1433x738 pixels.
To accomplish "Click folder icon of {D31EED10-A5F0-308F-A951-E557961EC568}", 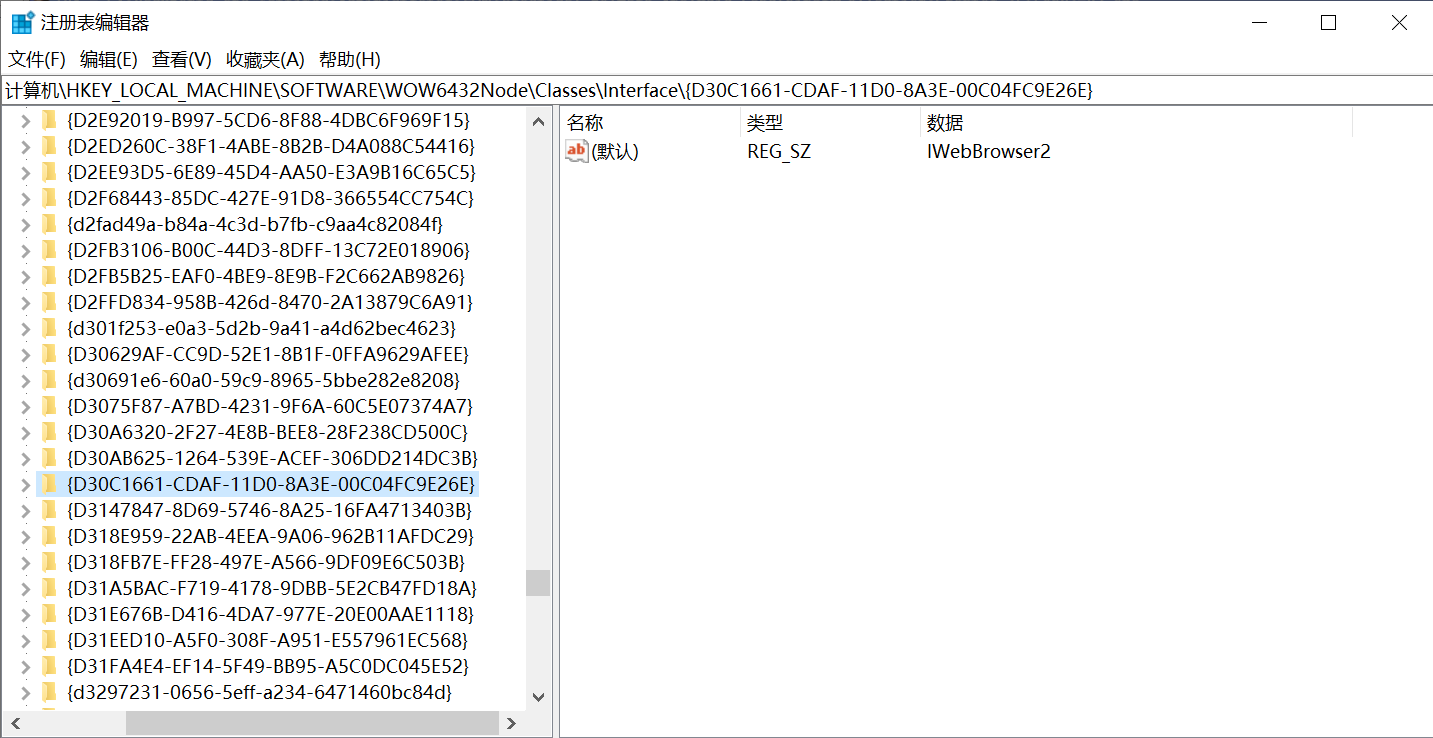I will [x=48, y=640].
